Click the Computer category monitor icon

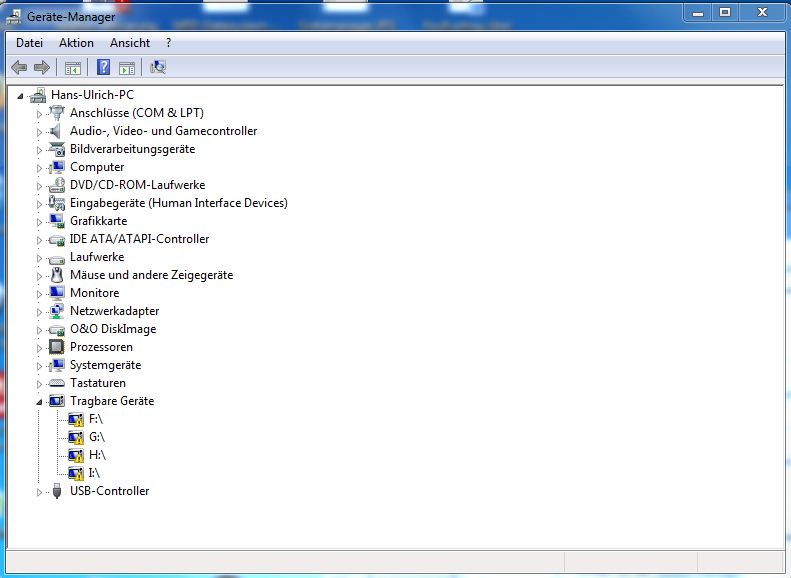tap(57, 167)
